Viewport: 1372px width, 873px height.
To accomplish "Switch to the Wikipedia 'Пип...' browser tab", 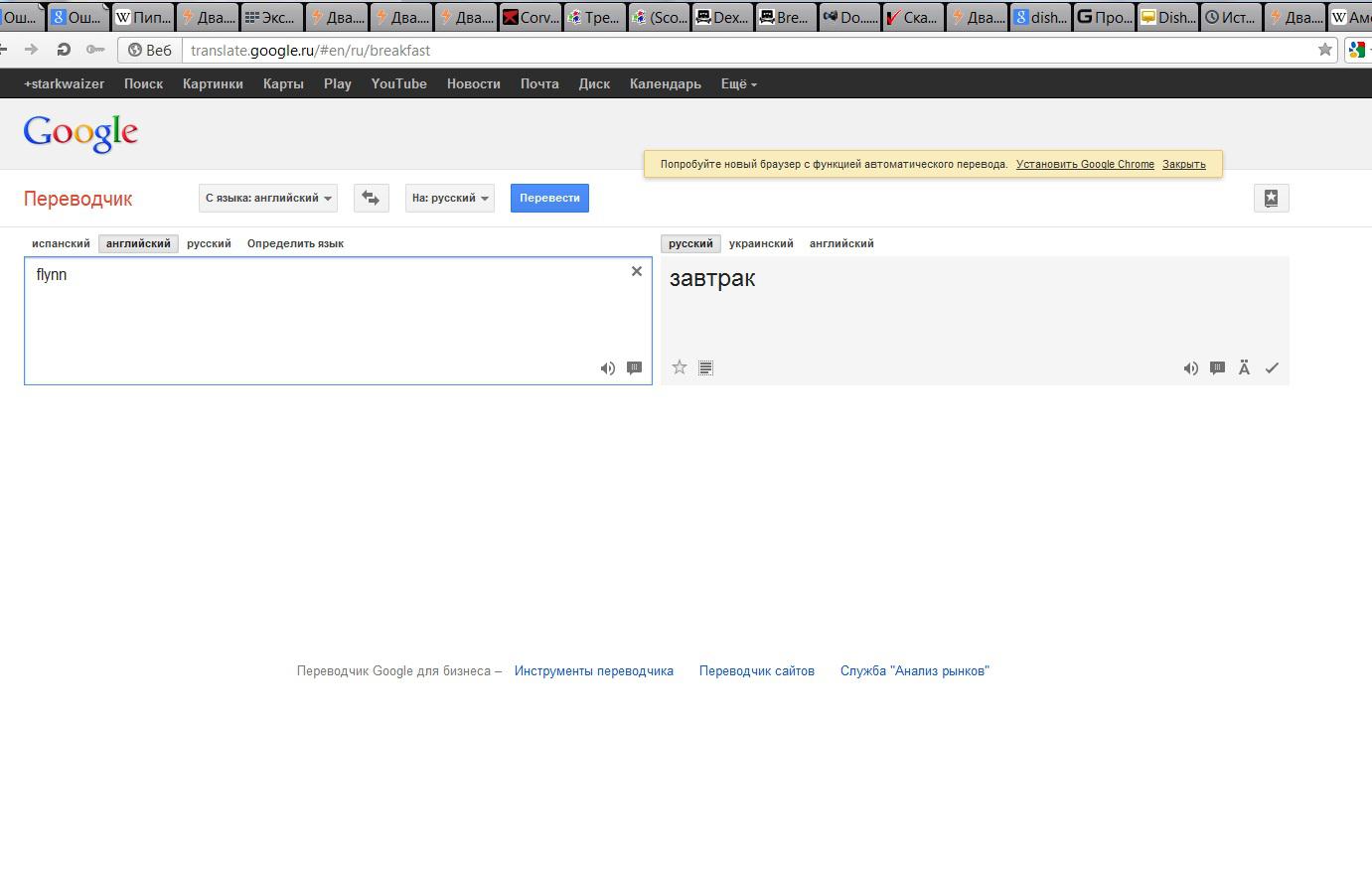I will point(142,17).
